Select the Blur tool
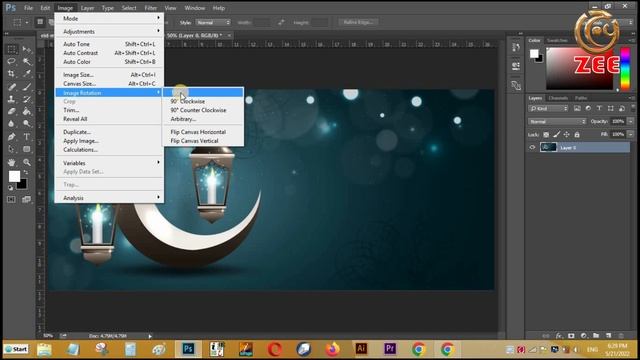 pos(12,124)
